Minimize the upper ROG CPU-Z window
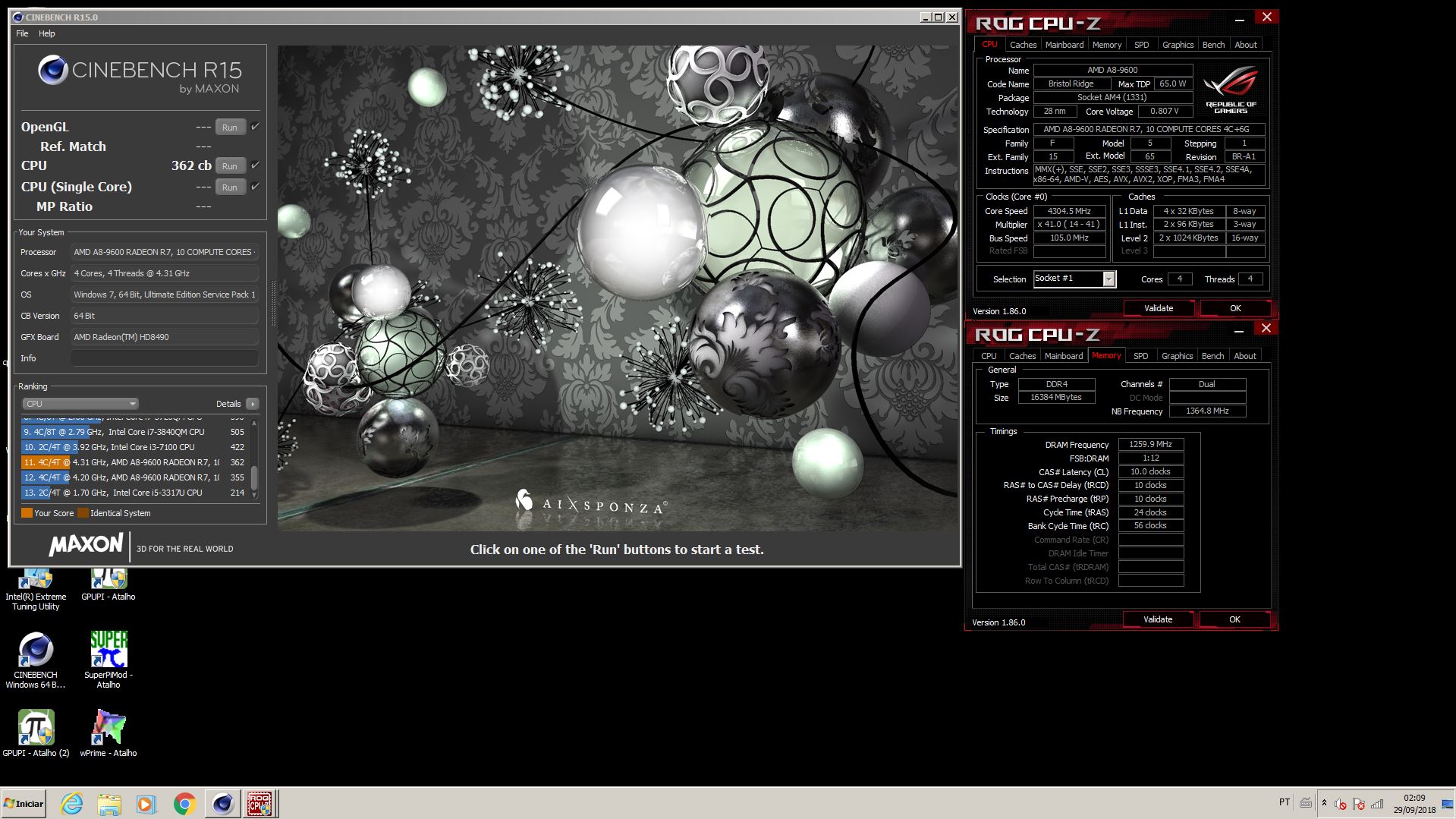The height and width of the screenshot is (819, 1456). pyautogui.click(x=1240, y=19)
